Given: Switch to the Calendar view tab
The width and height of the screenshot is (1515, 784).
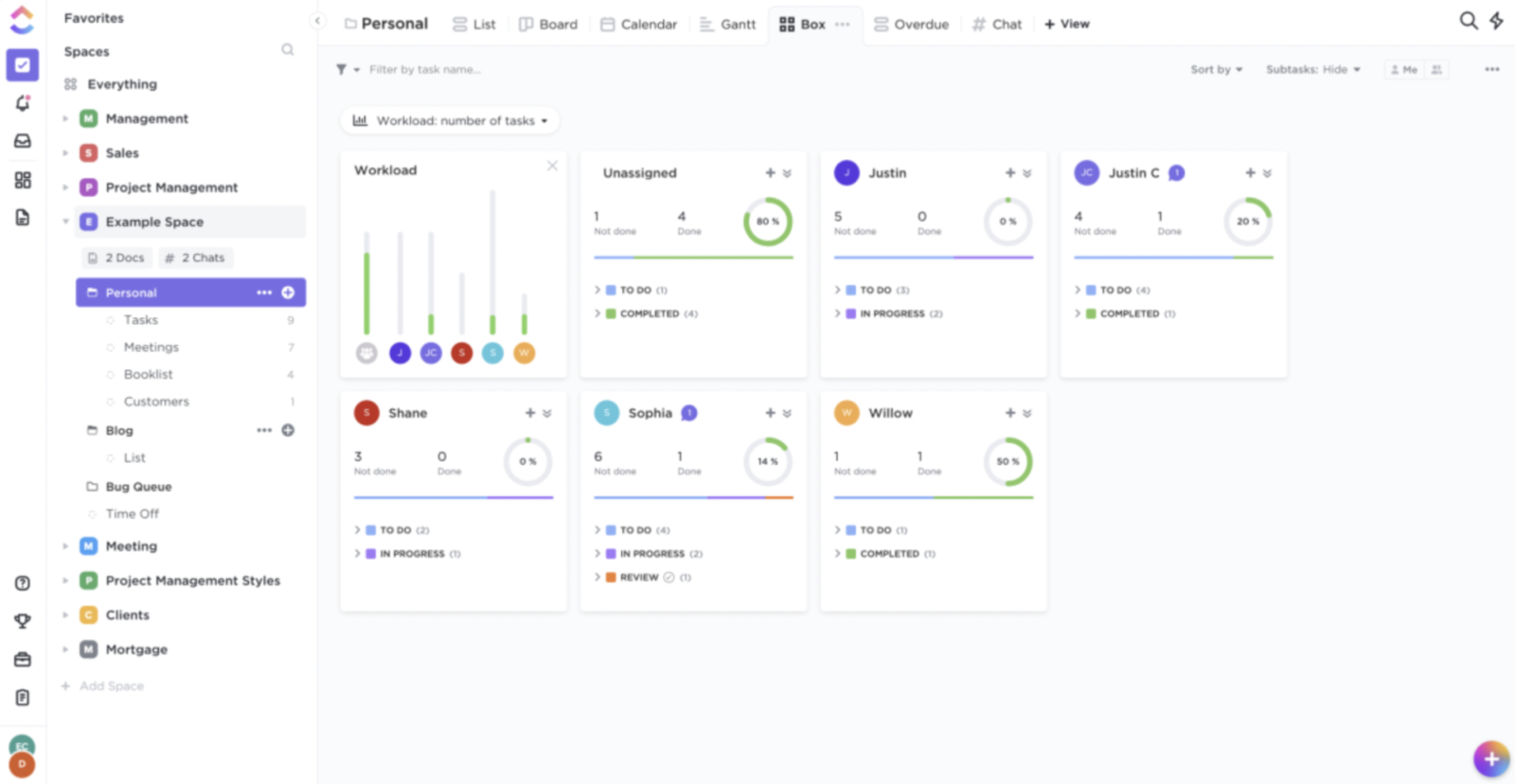Looking at the screenshot, I should pyautogui.click(x=639, y=25).
